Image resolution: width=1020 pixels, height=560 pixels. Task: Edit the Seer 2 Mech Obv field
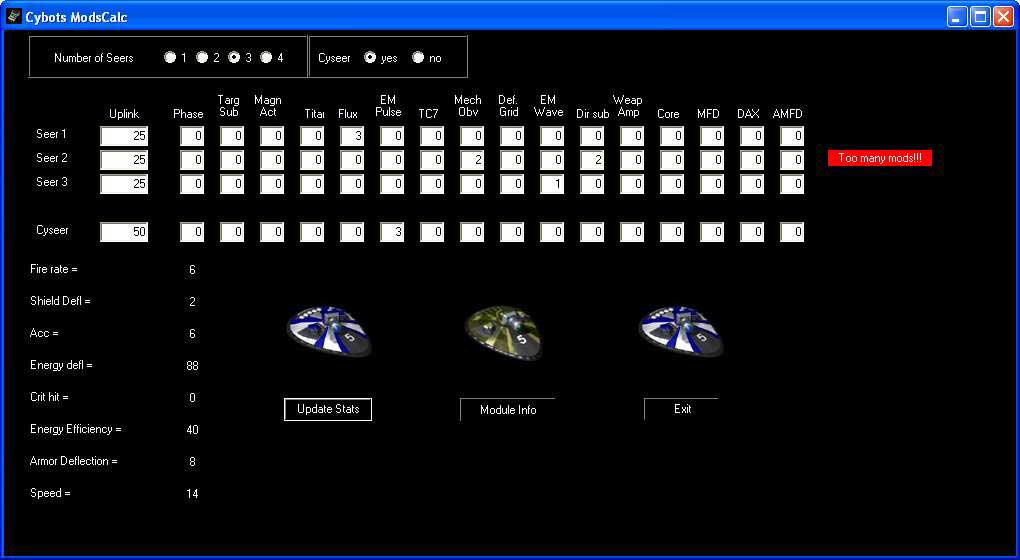click(x=472, y=160)
